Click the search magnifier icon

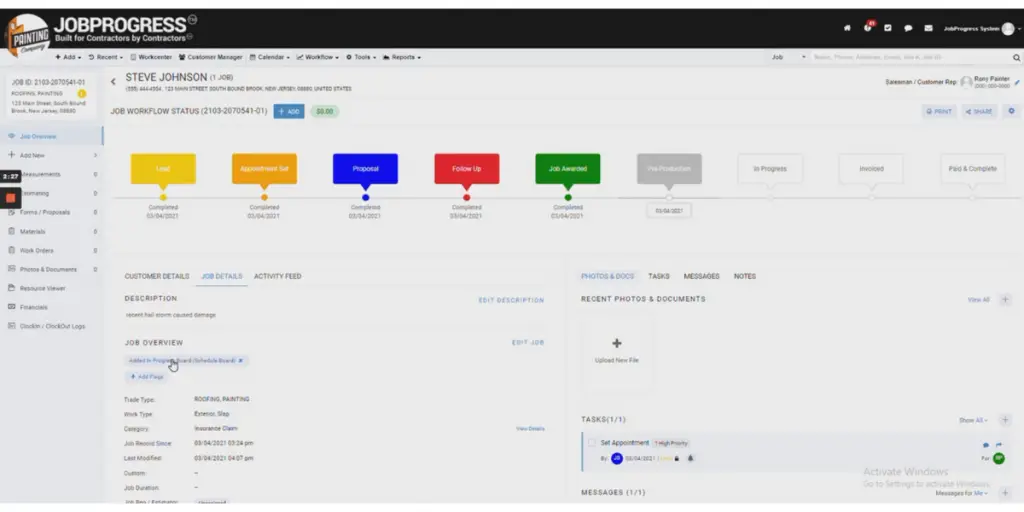(x=1016, y=57)
